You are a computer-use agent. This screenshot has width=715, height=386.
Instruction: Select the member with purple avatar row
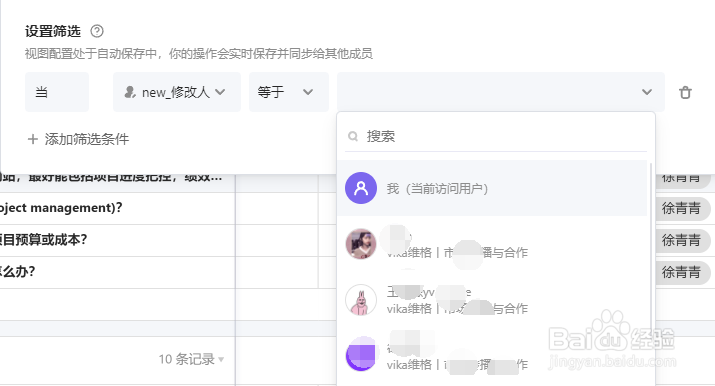click(492, 355)
